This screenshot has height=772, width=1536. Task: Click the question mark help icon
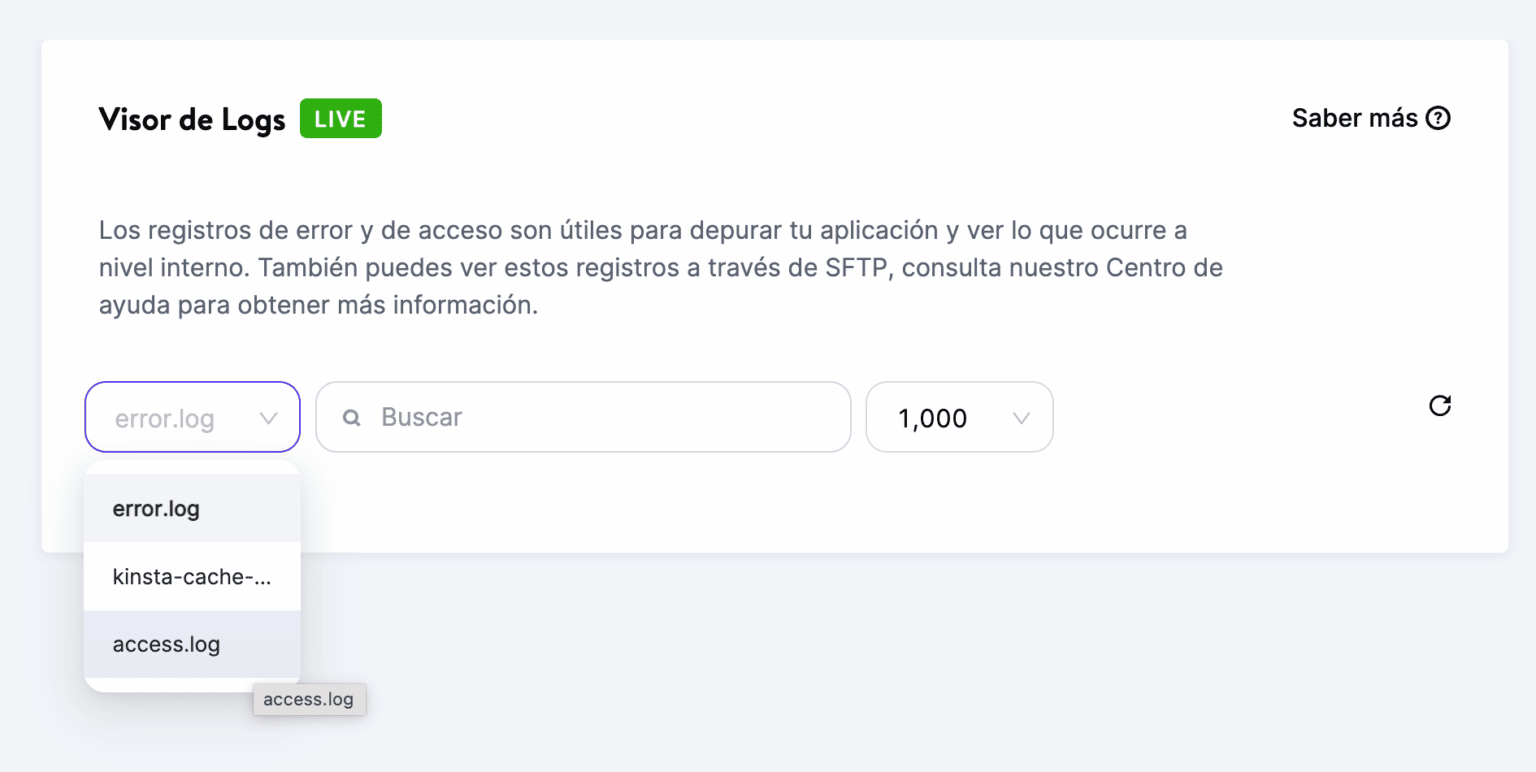pos(1438,117)
